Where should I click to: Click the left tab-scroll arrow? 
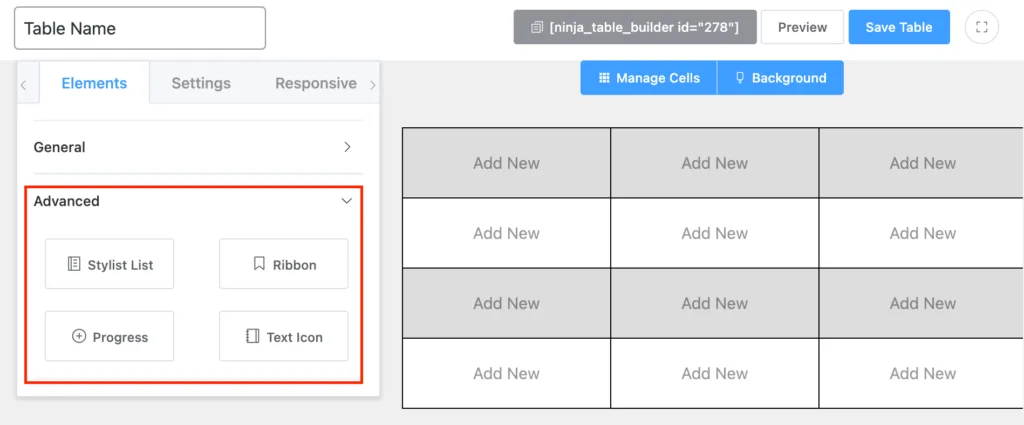24,84
